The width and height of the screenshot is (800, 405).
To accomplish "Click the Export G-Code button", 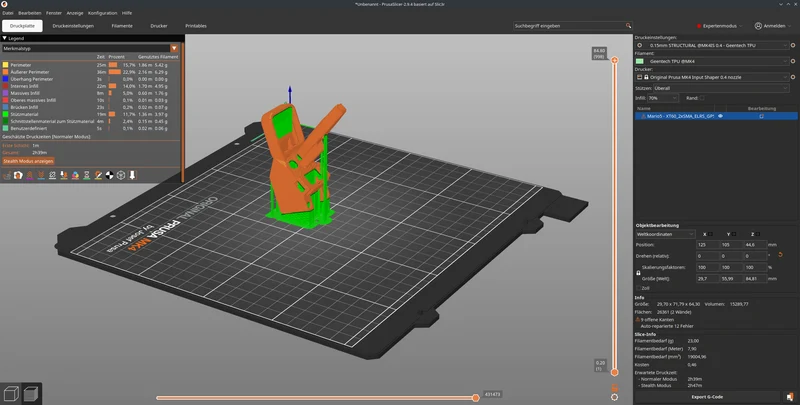I will click(707, 397).
